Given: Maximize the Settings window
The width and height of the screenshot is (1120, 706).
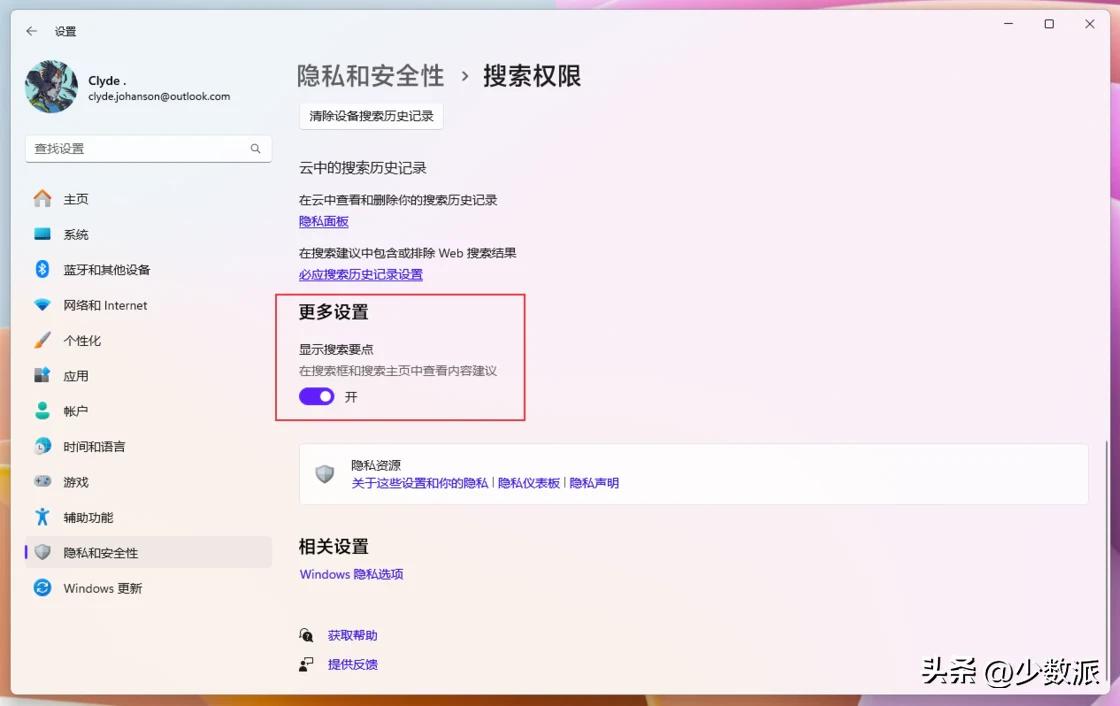Looking at the screenshot, I should [x=1049, y=24].
